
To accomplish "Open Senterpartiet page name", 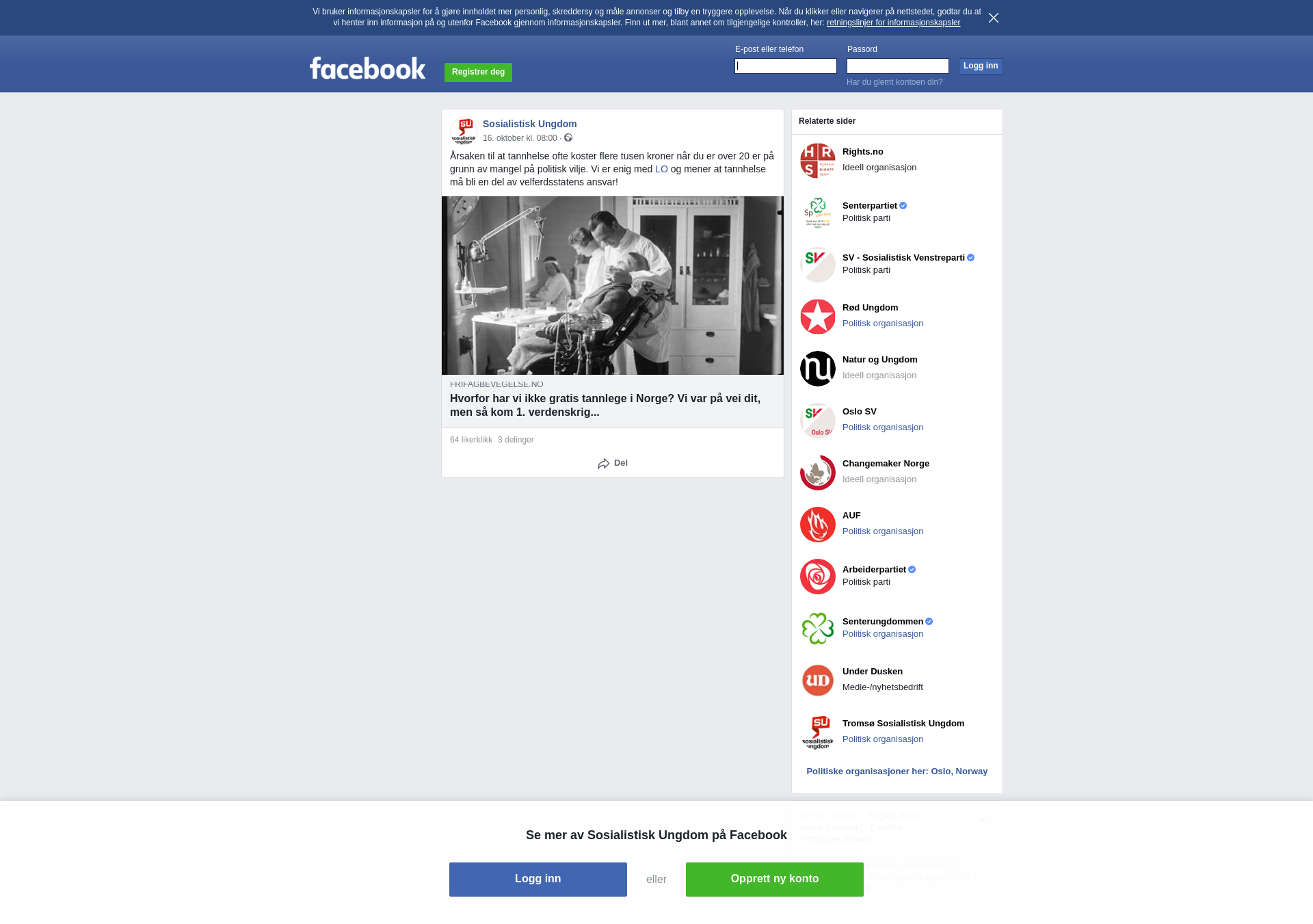I will click(x=870, y=206).
